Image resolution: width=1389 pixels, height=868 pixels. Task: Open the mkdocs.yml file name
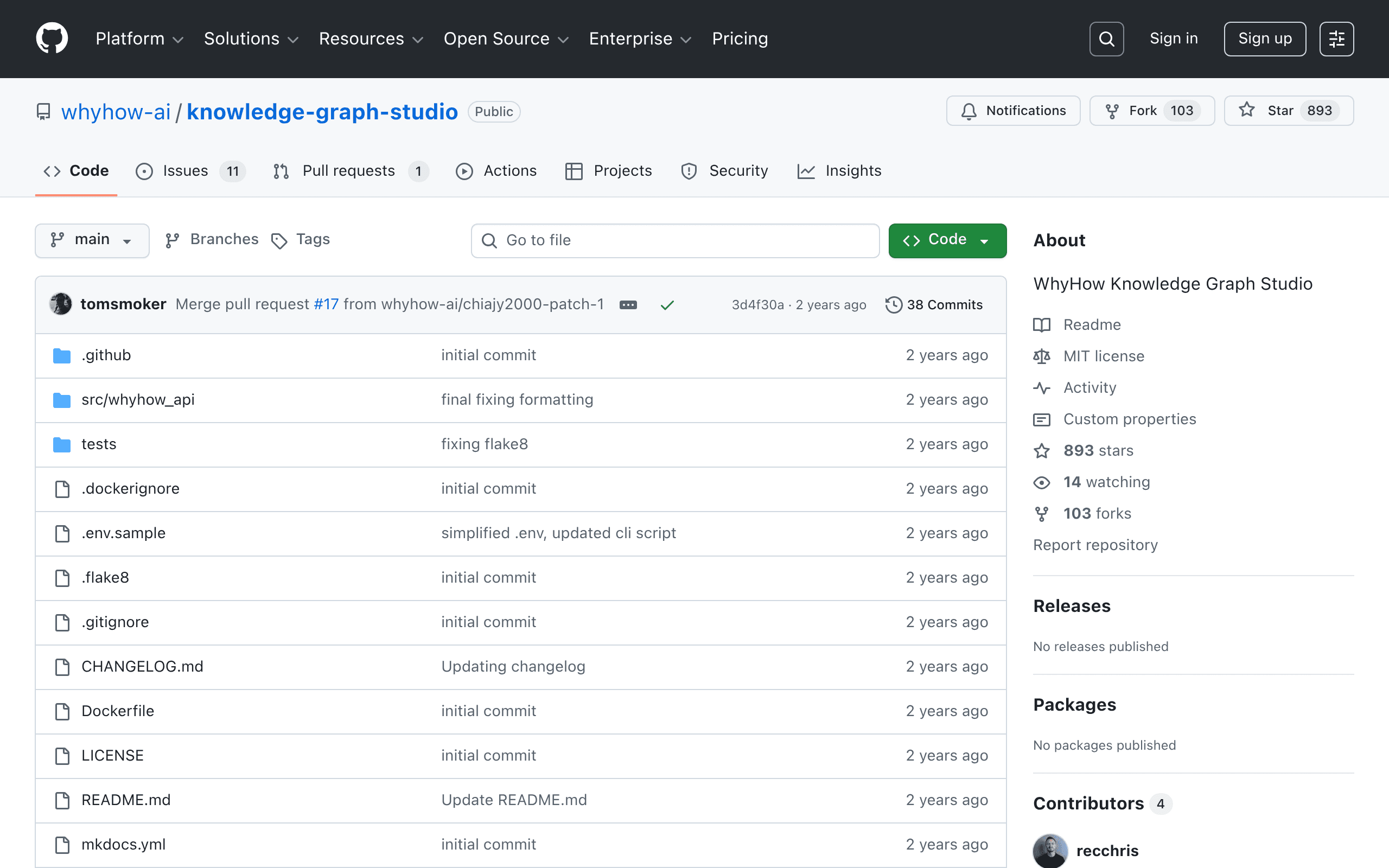pyautogui.click(x=123, y=845)
